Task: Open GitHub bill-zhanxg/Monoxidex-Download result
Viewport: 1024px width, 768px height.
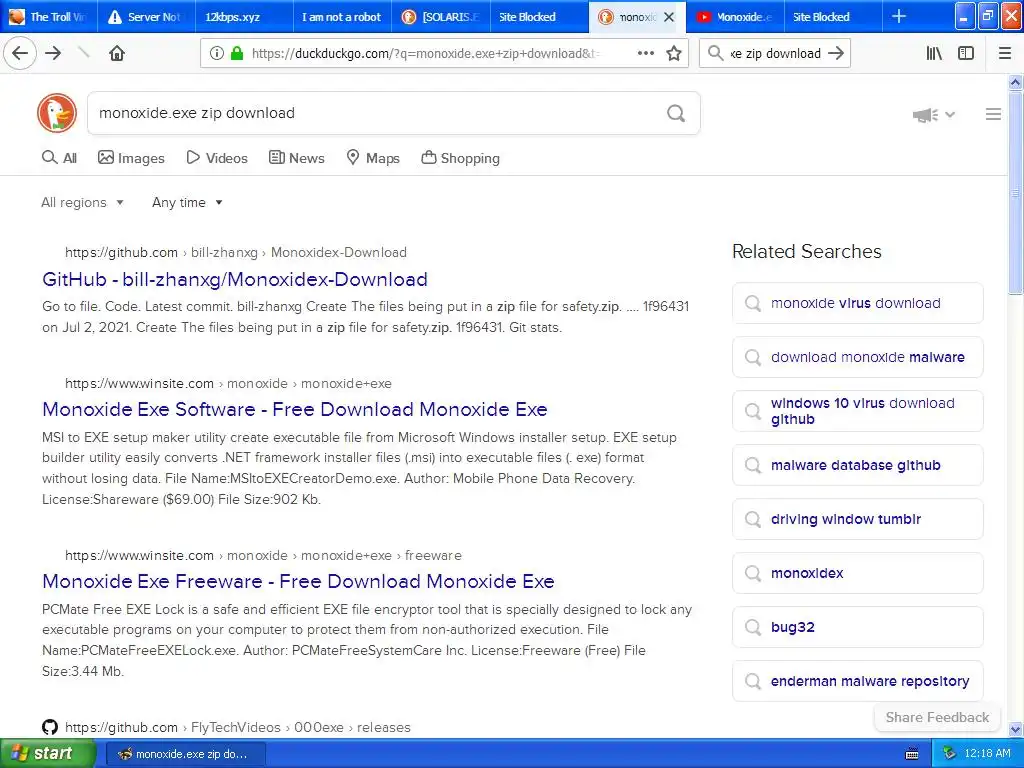Action: (234, 280)
